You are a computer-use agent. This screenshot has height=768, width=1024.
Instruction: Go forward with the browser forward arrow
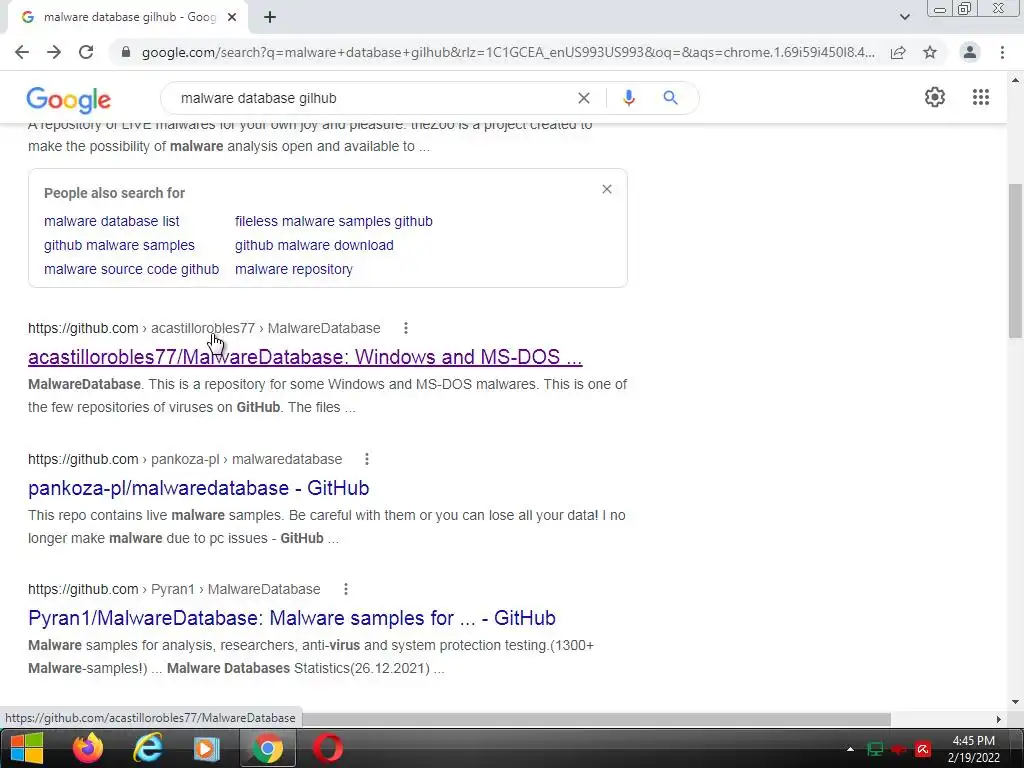coord(54,52)
